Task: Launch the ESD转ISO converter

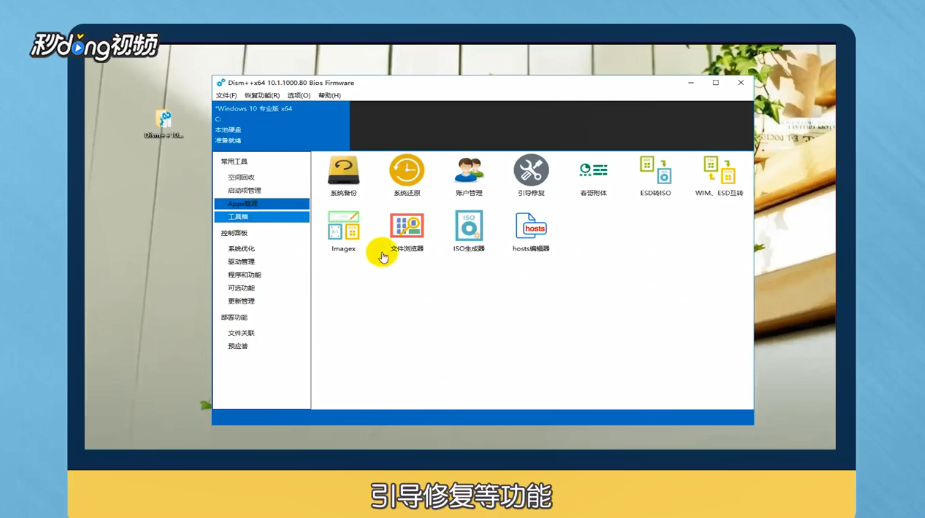Action: 655,175
